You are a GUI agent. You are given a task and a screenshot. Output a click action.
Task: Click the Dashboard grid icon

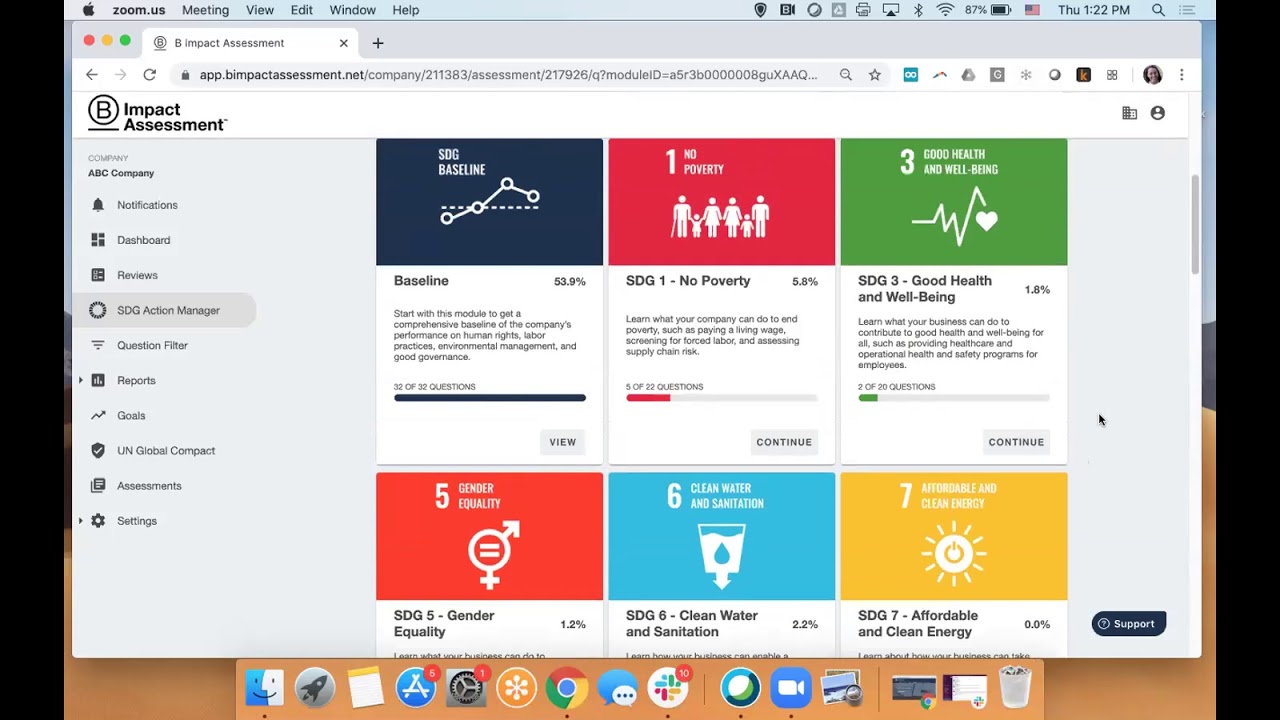pyautogui.click(x=98, y=240)
